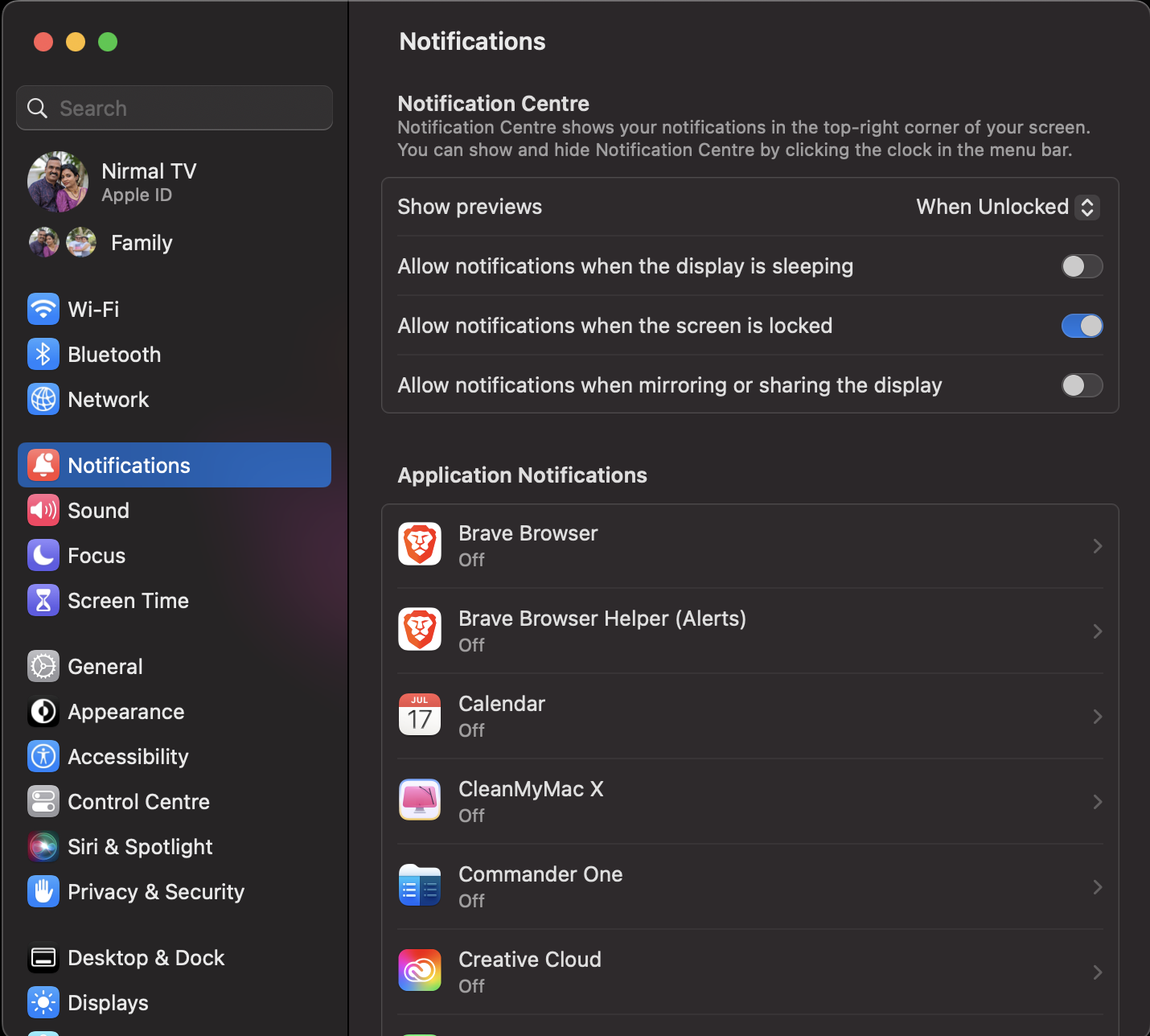1150x1036 pixels.
Task: Click the Search input field
Action: point(175,108)
